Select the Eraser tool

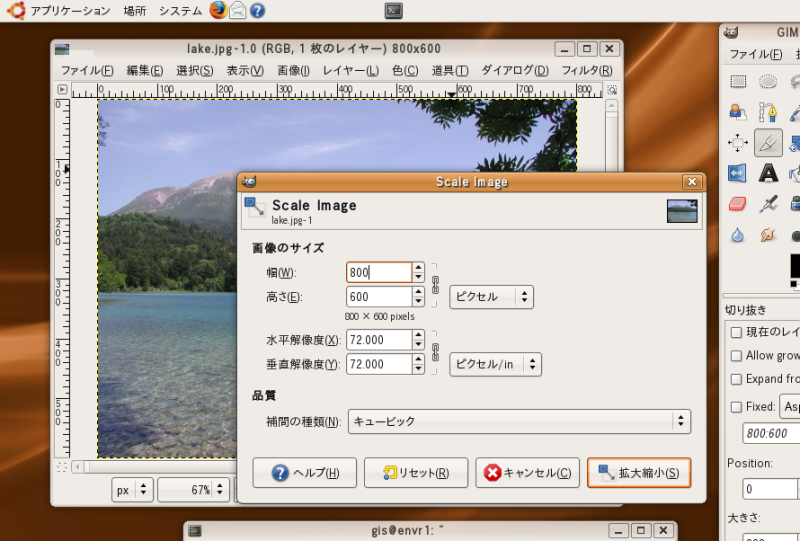[x=738, y=204]
